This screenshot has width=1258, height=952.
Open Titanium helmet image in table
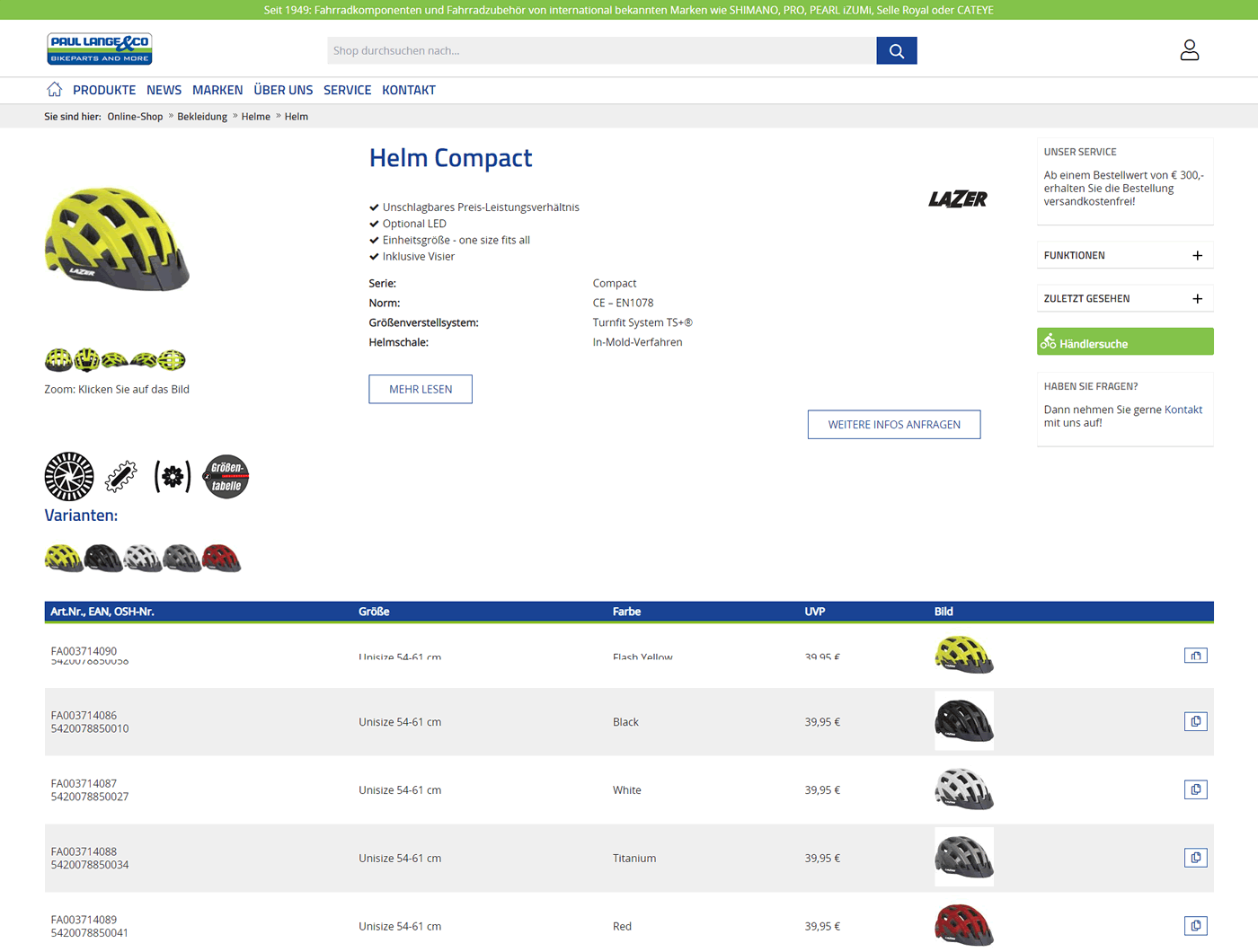pyautogui.click(x=964, y=858)
